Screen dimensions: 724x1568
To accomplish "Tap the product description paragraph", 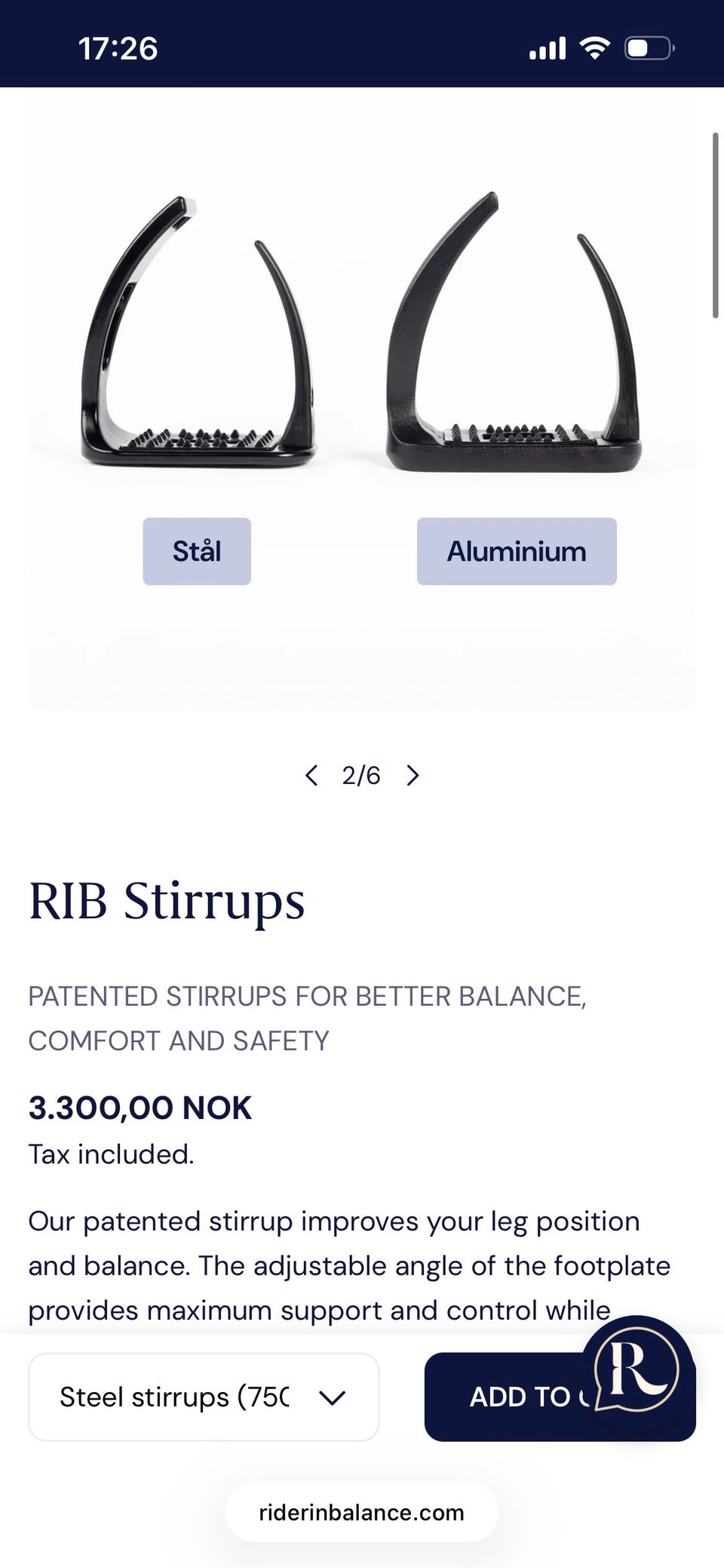I will [348, 1265].
